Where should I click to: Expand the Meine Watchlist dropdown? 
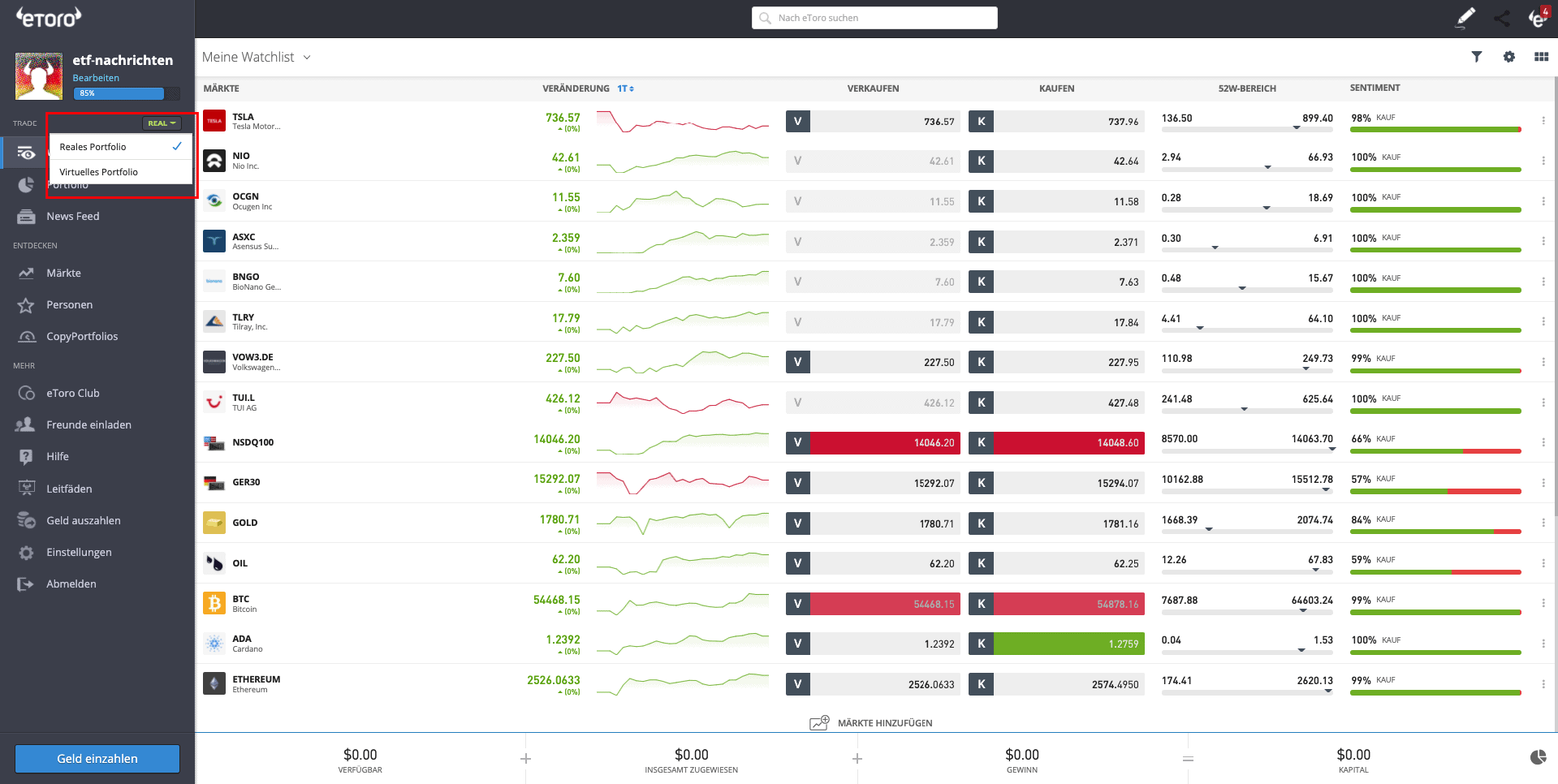(x=257, y=57)
